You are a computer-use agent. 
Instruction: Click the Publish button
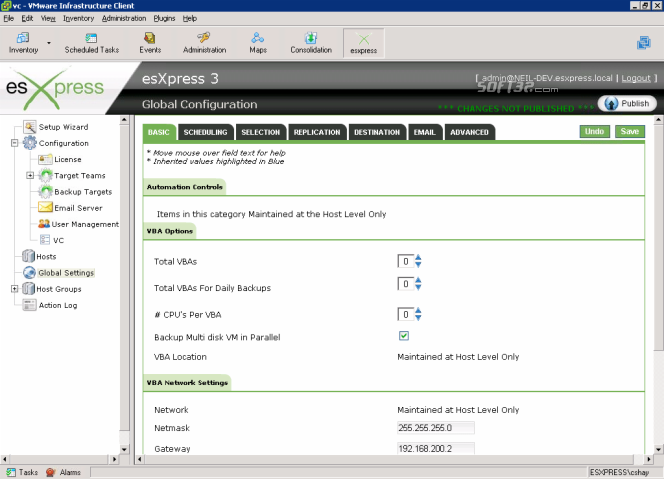point(627,103)
